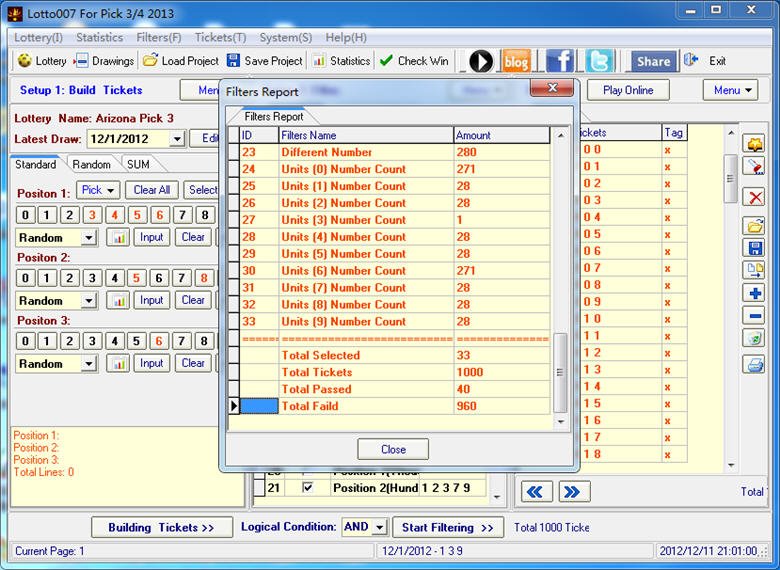Image resolution: width=780 pixels, height=570 pixels.
Task: Click the Twitter bird icon
Action: tap(599, 61)
